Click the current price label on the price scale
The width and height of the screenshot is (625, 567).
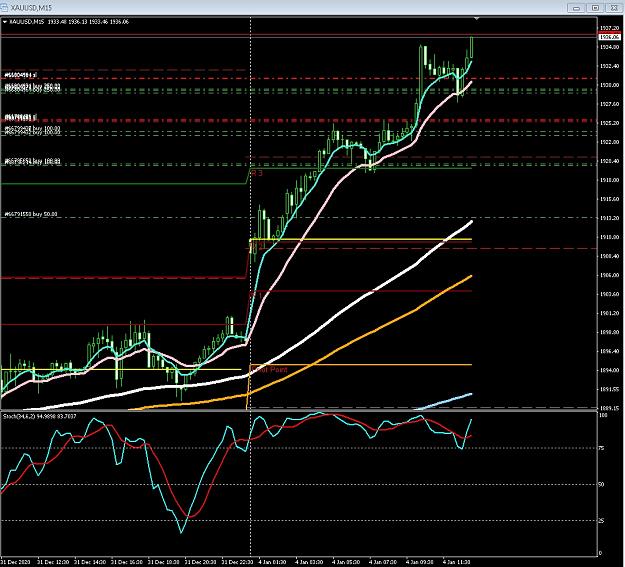[610, 37]
